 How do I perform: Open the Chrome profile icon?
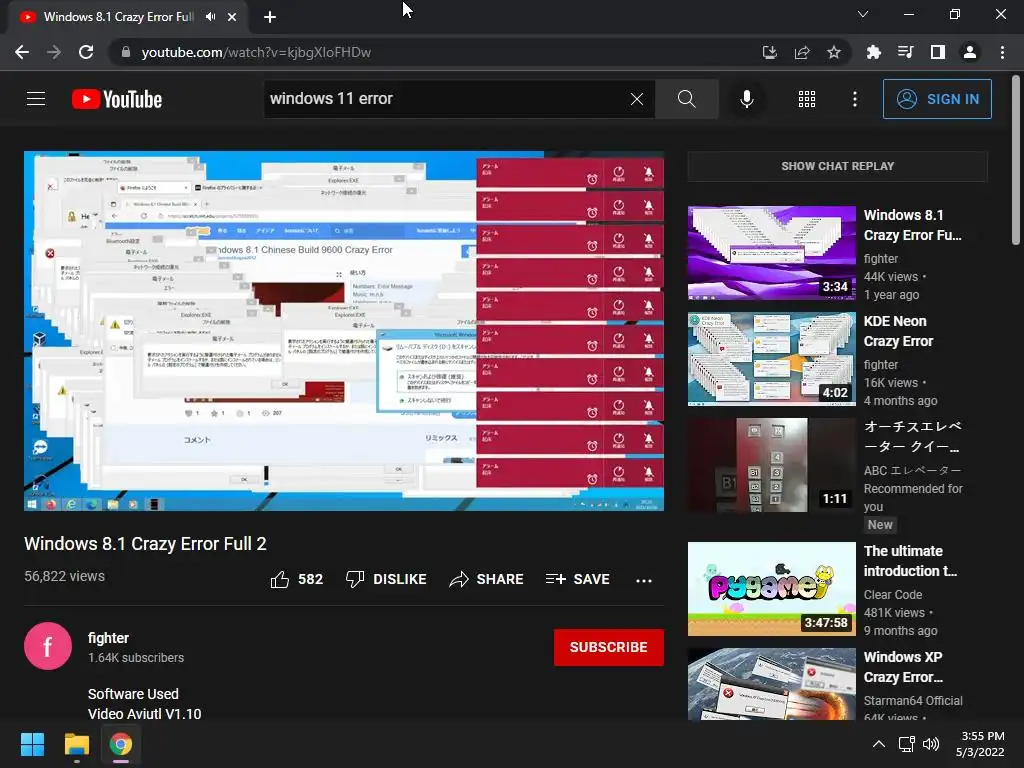tap(970, 52)
